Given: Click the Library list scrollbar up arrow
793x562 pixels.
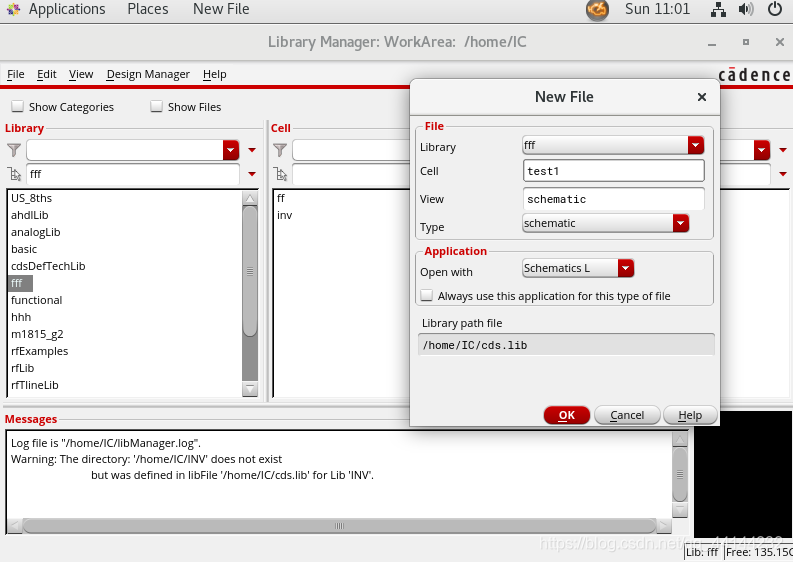Looking at the screenshot, I should click(250, 198).
